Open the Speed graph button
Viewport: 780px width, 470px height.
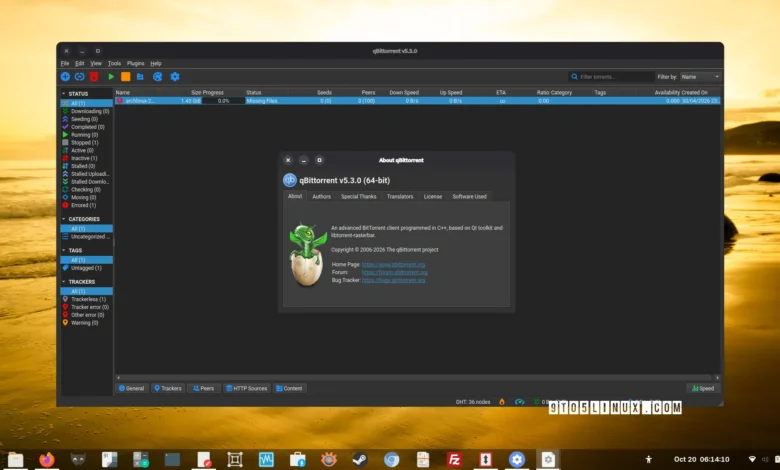pos(703,388)
